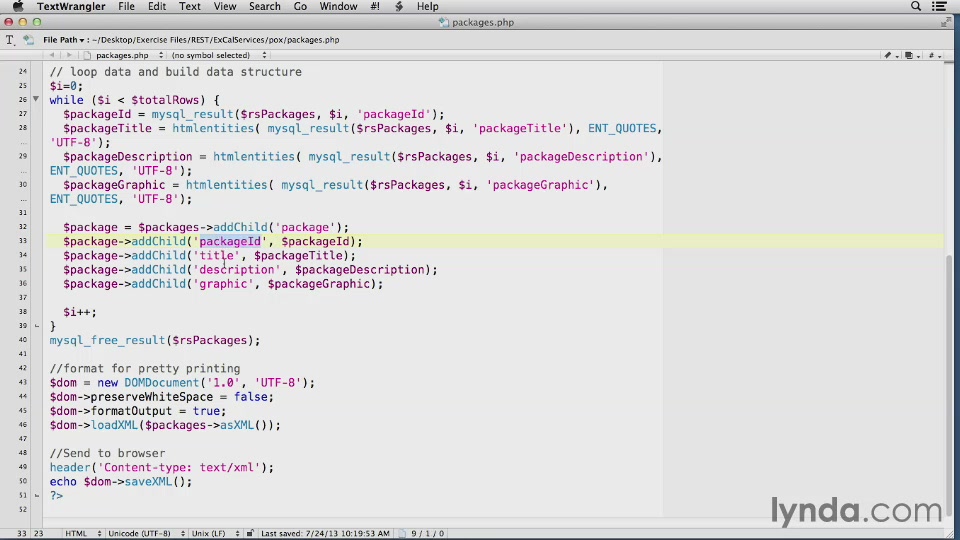Image resolution: width=960 pixels, height=540 pixels.
Task: Toggle the file lock icon in status bar
Action: click(250, 533)
